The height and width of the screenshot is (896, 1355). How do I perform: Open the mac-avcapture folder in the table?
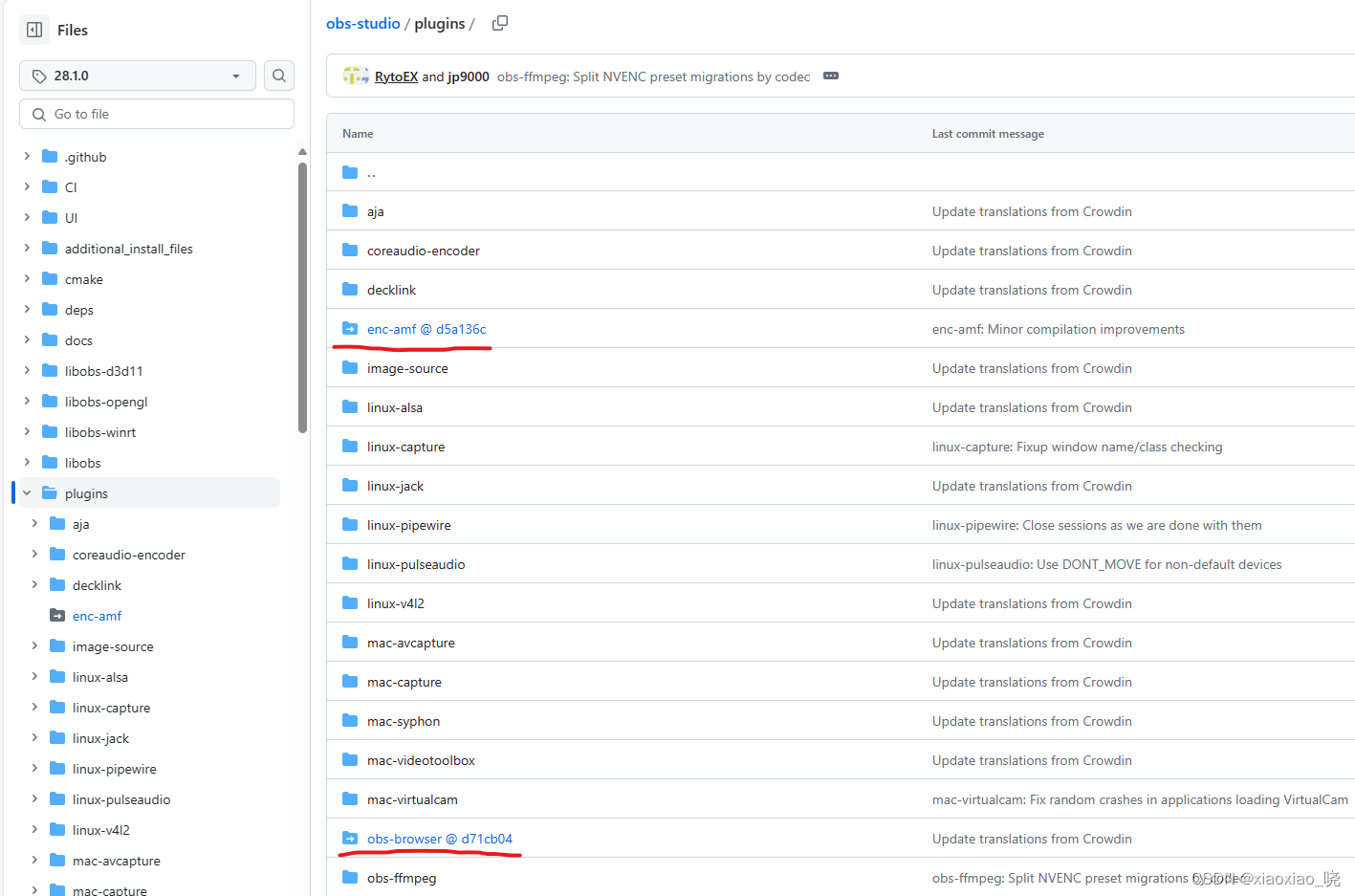click(411, 643)
